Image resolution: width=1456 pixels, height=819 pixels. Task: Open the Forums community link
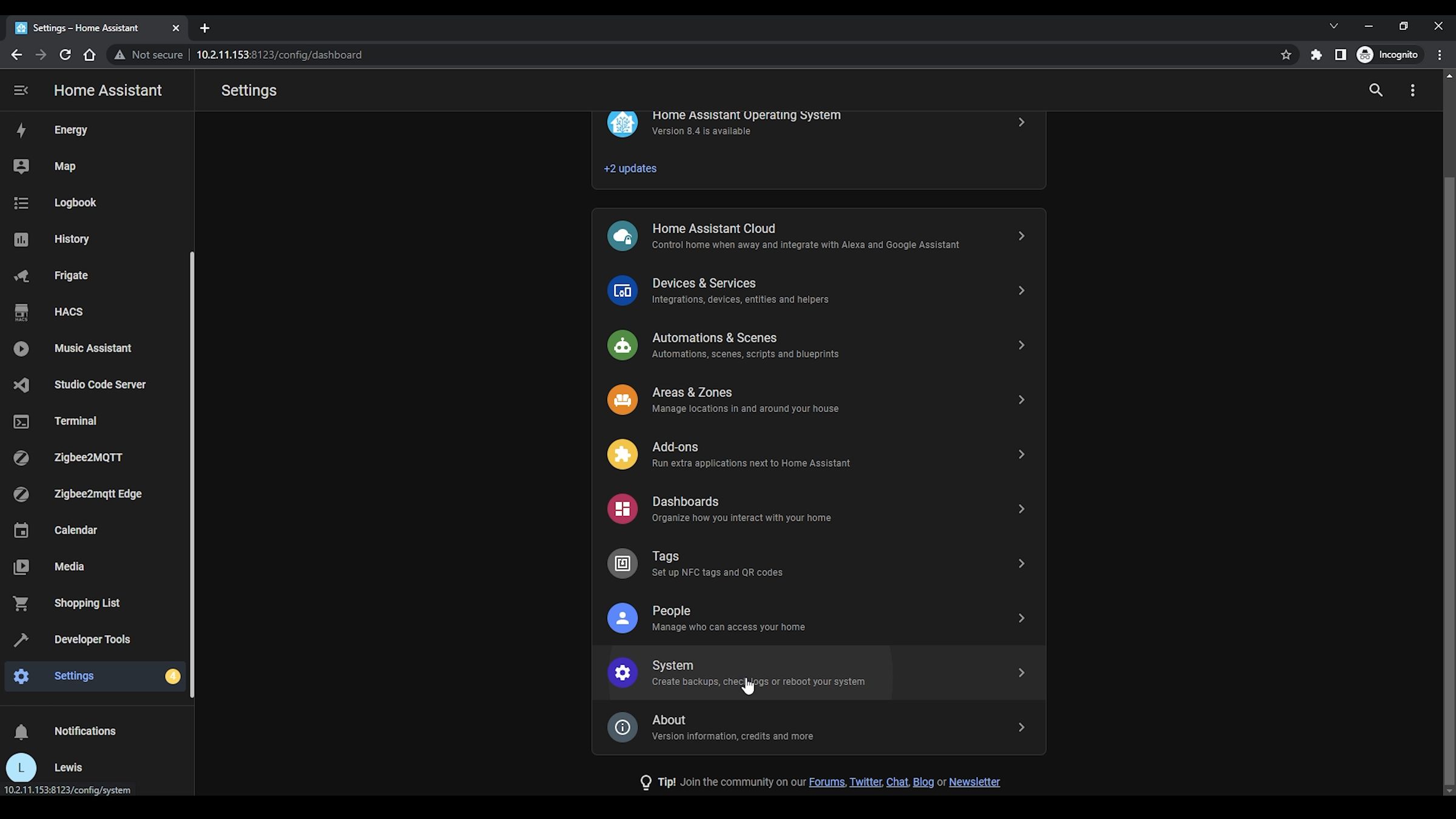(x=826, y=782)
